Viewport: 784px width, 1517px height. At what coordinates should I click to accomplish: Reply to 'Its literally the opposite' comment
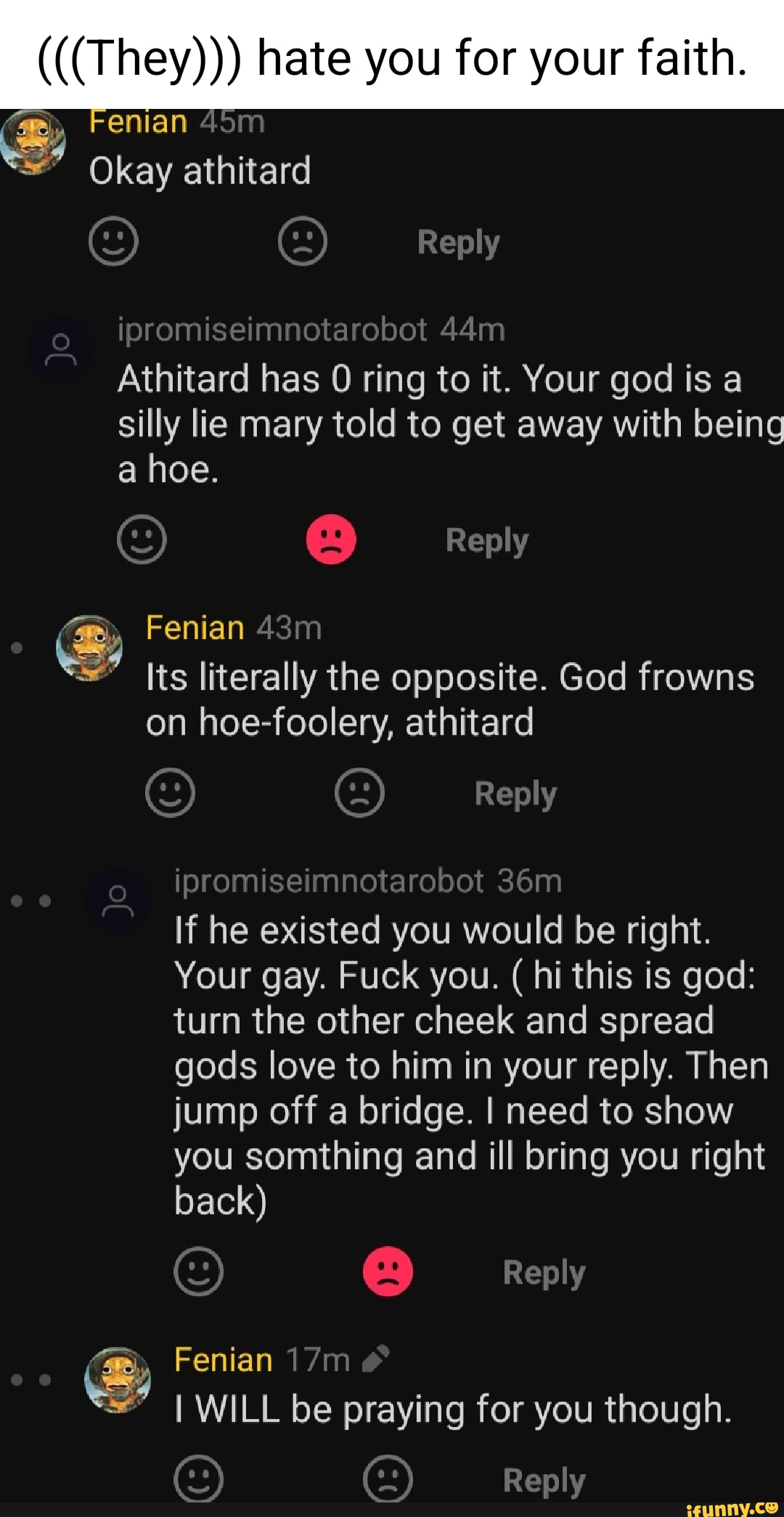[515, 793]
